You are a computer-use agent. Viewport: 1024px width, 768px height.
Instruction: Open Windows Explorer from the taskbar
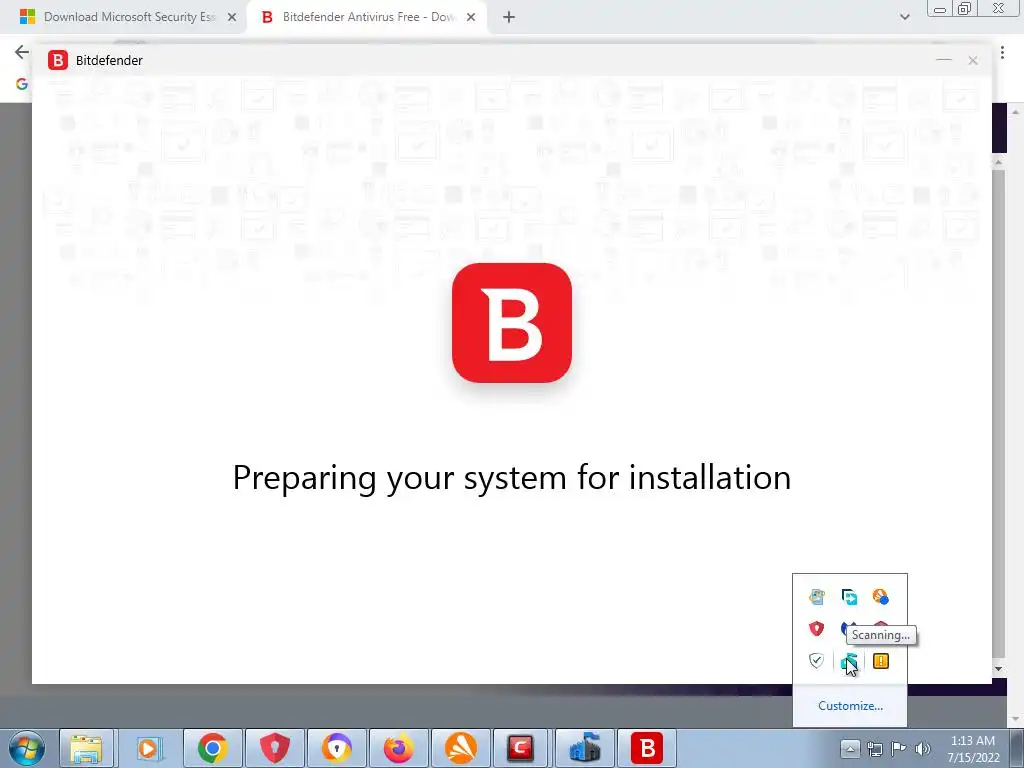[86, 748]
